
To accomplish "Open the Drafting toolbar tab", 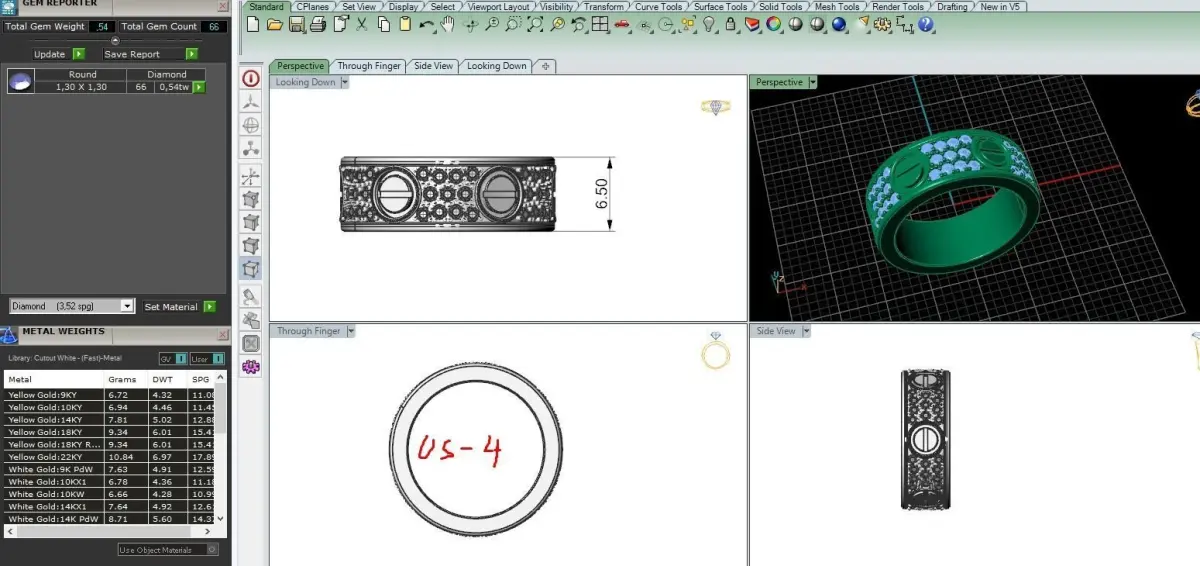I will pyautogui.click(x=951, y=6).
